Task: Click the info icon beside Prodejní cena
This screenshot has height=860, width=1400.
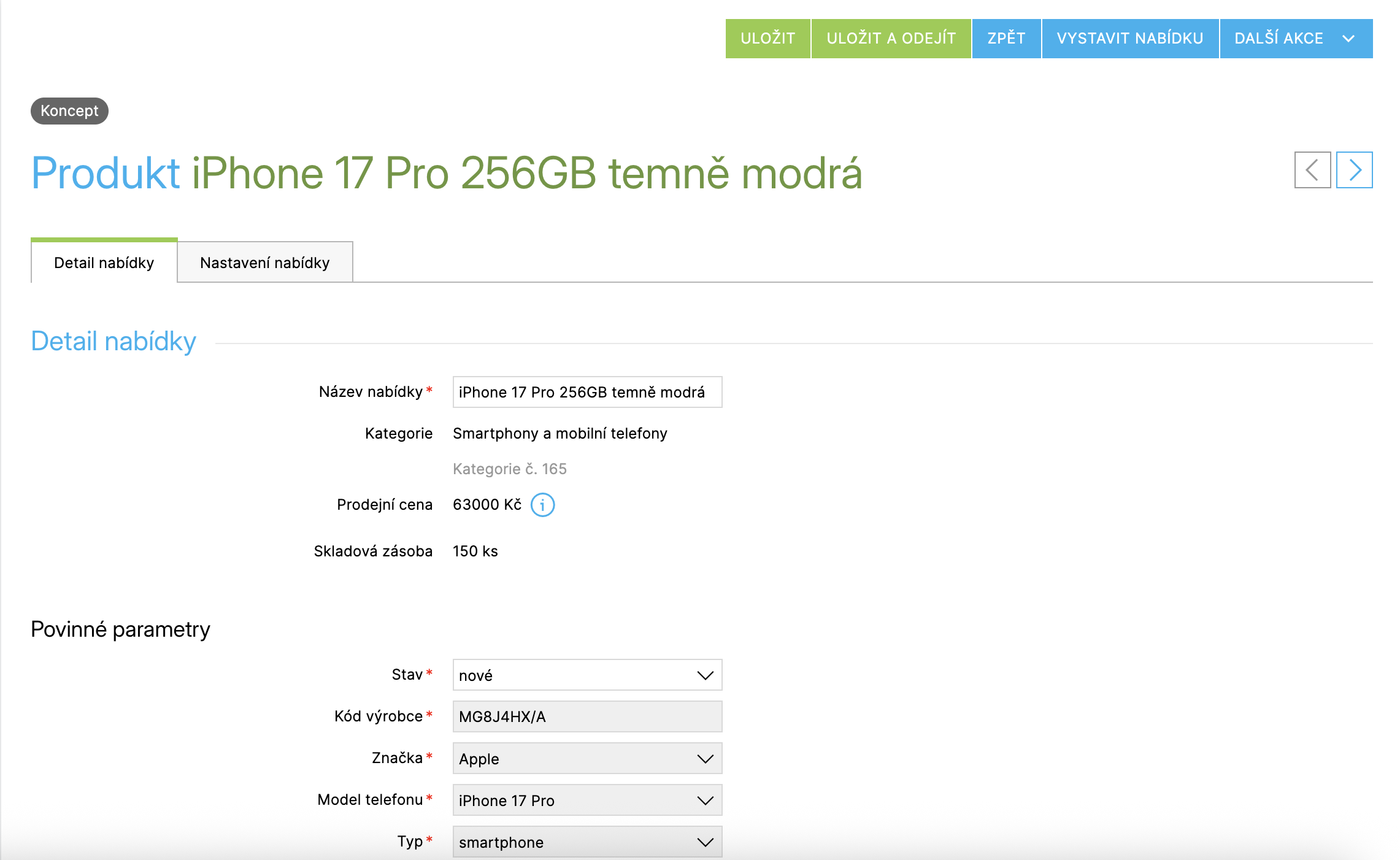Action: [x=542, y=505]
